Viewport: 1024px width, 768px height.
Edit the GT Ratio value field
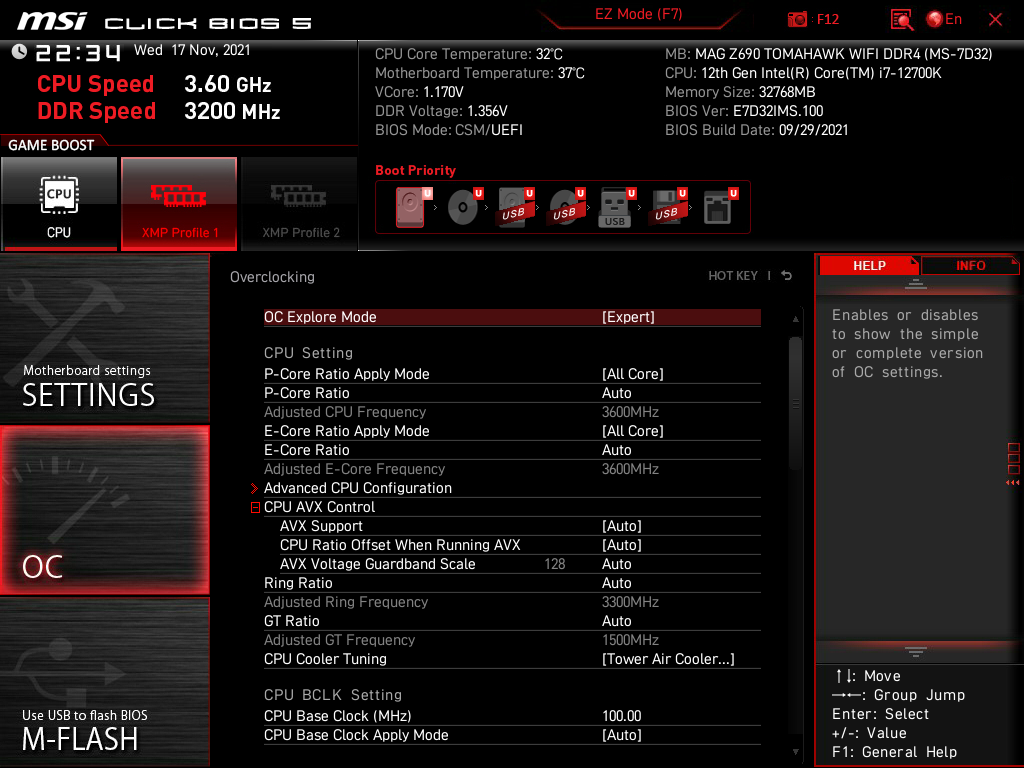click(x=616, y=621)
